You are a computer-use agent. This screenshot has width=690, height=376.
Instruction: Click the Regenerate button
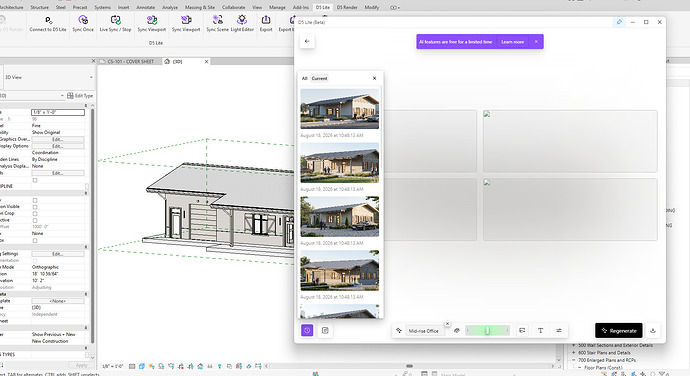coord(619,331)
